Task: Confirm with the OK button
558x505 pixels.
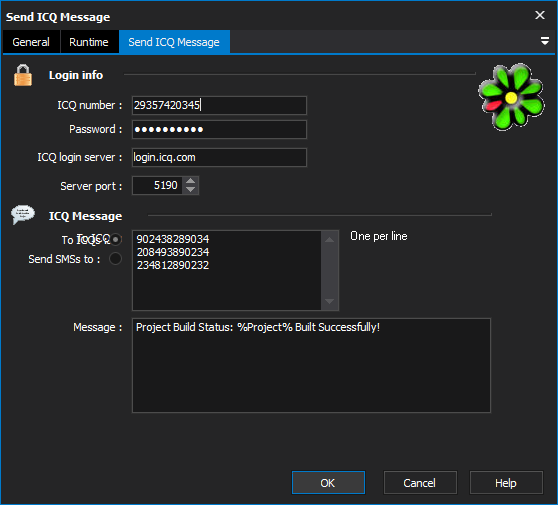Action: [x=328, y=483]
